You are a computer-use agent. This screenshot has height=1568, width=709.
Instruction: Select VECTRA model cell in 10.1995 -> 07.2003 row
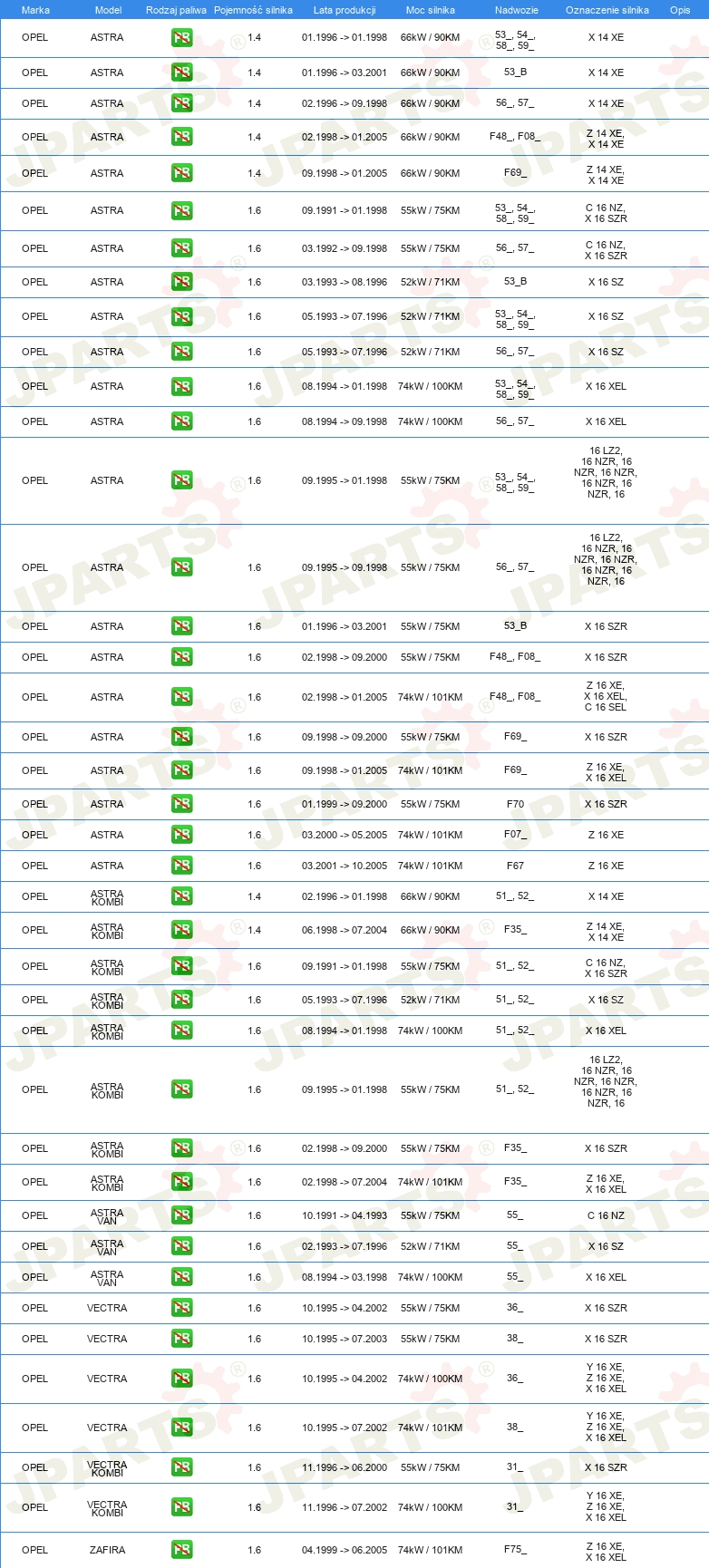107,1339
